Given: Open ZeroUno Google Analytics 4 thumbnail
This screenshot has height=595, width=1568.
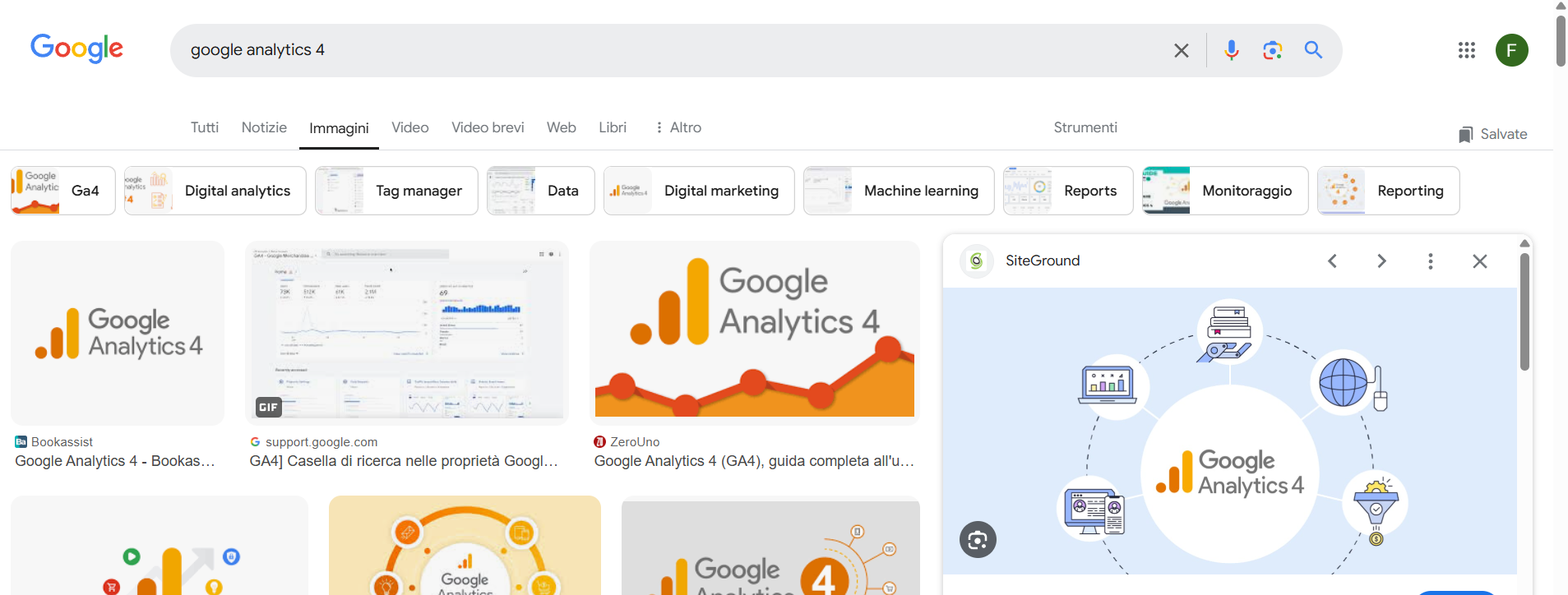Looking at the screenshot, I should tap(754, 331).
